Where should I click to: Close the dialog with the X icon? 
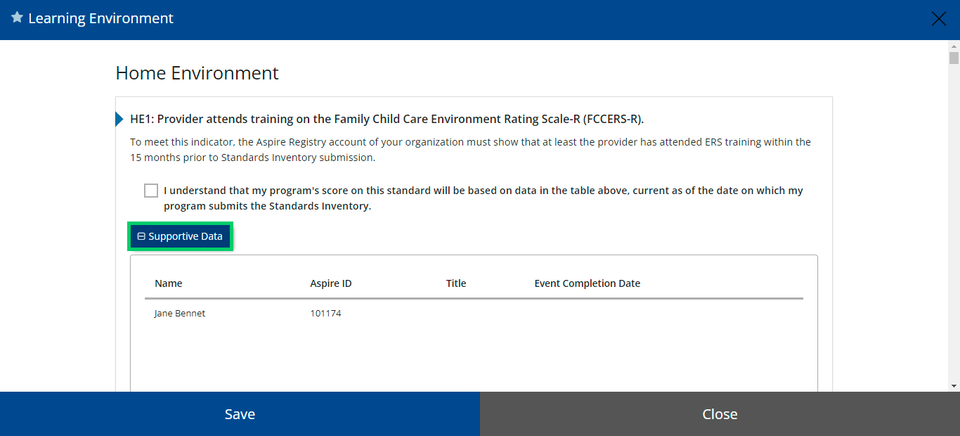pyautogui.click(x=939, y=19)
